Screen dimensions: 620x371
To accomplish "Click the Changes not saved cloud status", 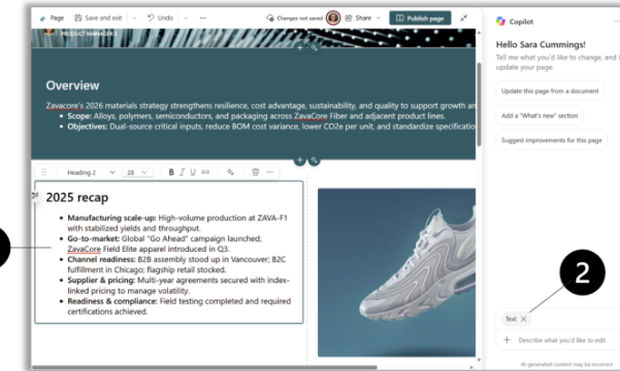I will [295, 18].
